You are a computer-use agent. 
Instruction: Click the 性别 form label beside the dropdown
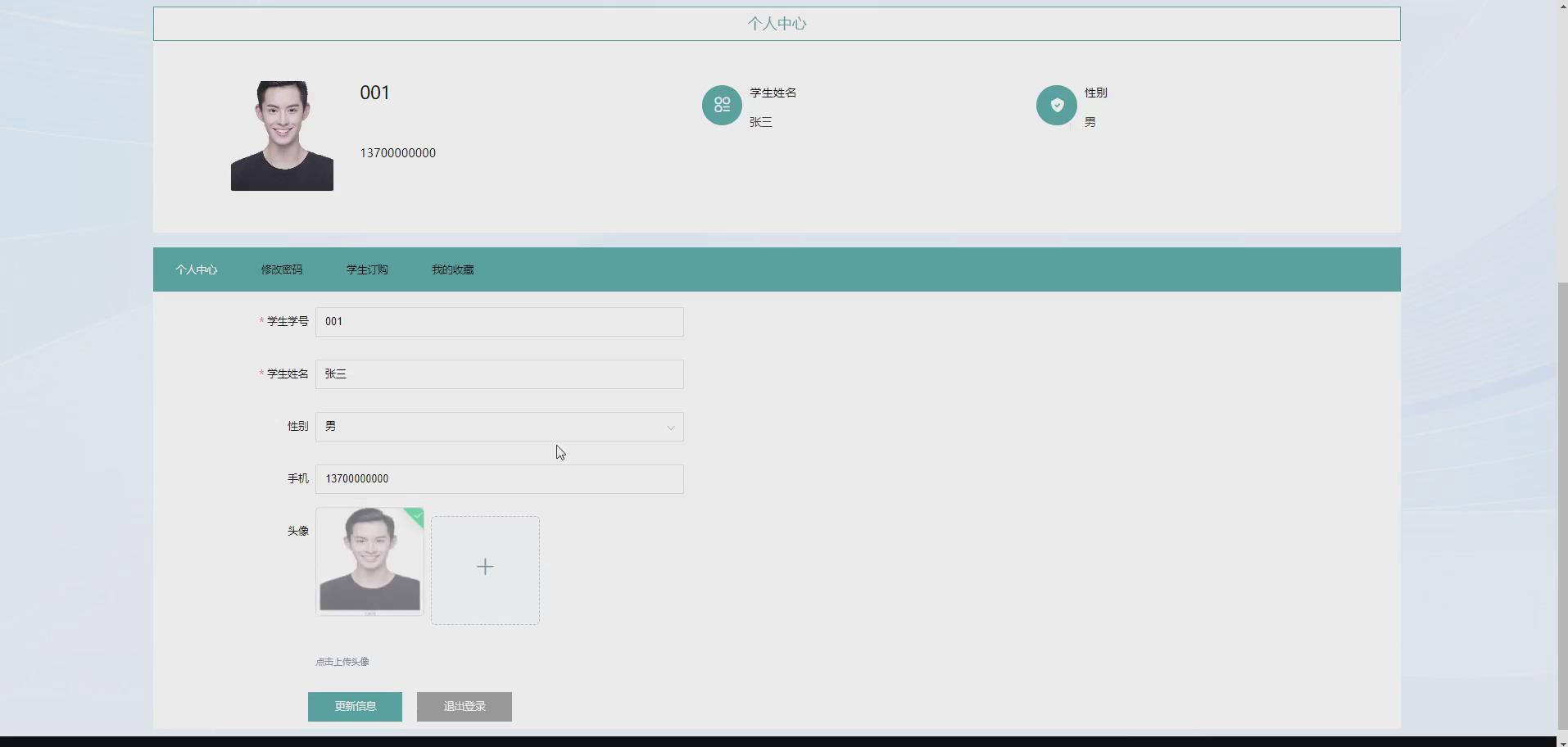(x=297, y=426)
